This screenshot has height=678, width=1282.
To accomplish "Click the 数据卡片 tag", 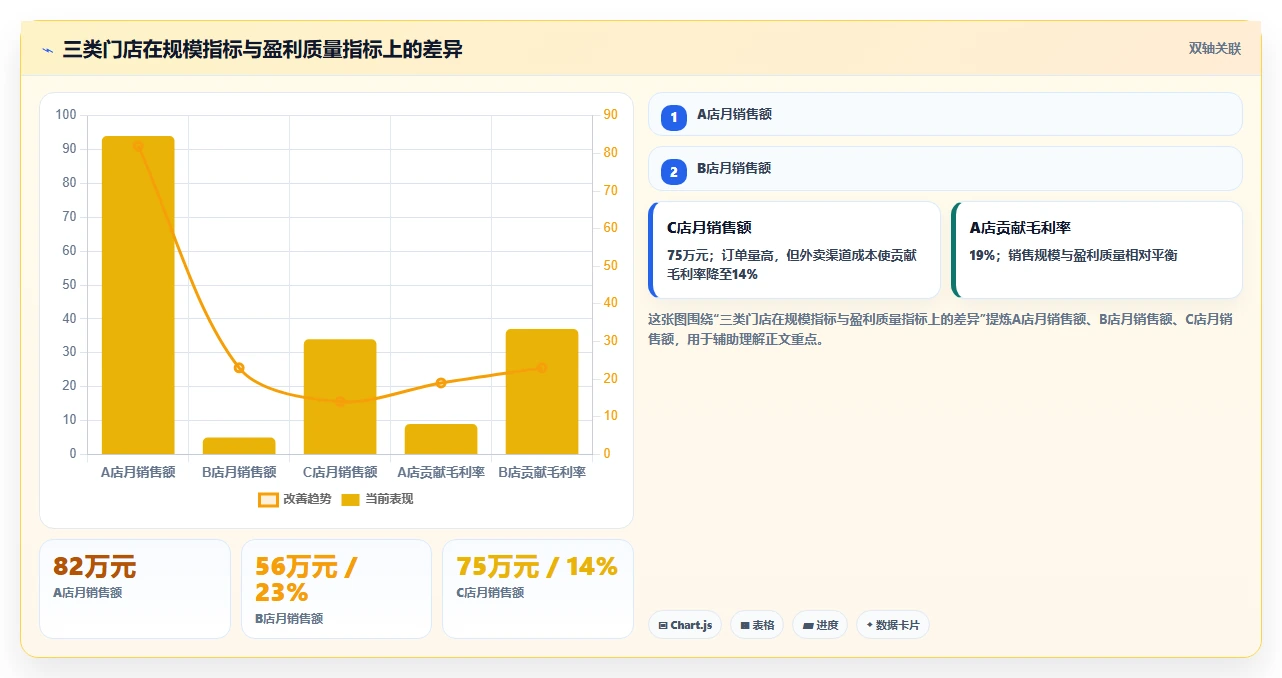I will 893,625.
